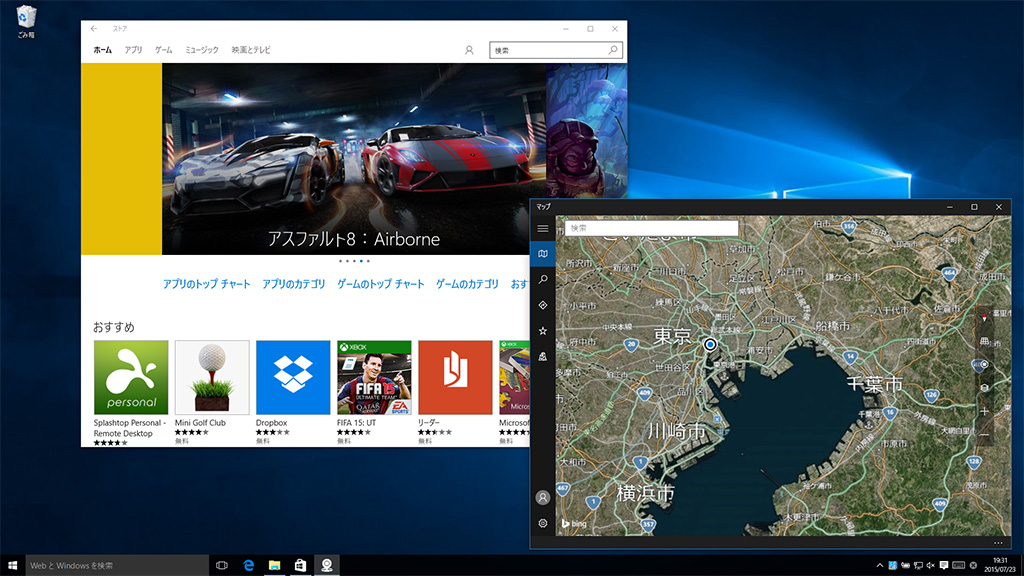The image size is (1024, 576).
Task: Open the Dropbox app tile
Action: [x=293, y=378]
